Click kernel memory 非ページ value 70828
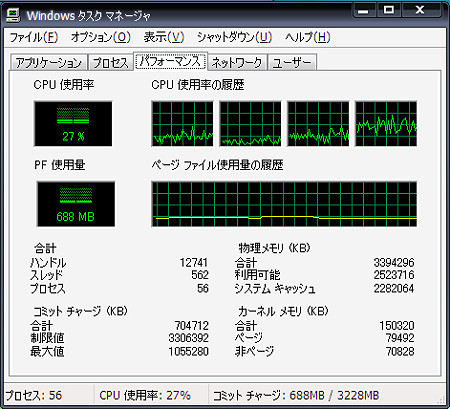Screen dimensions: 450x409 [400, 351]
